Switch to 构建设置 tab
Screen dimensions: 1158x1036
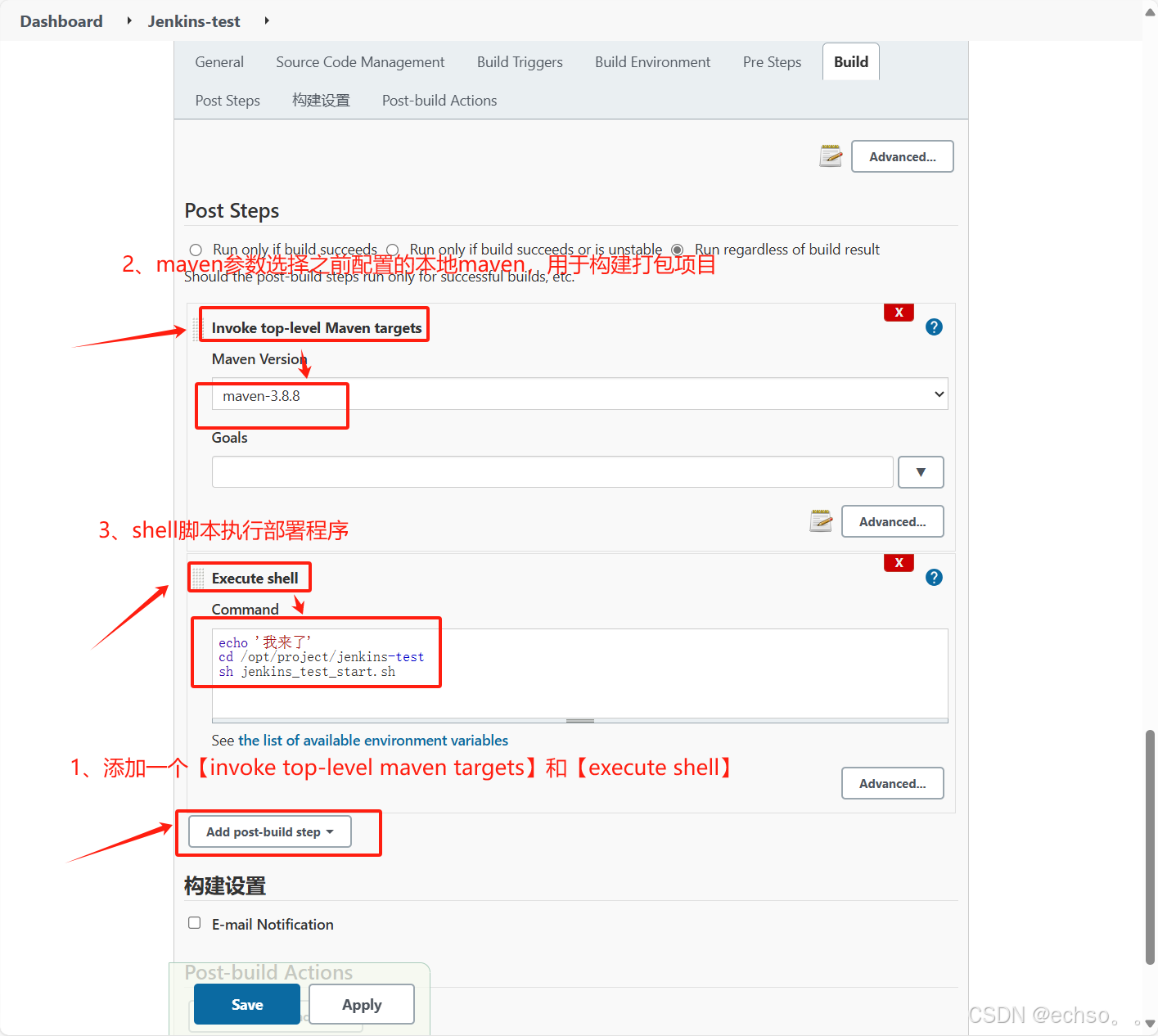point(321,101)
